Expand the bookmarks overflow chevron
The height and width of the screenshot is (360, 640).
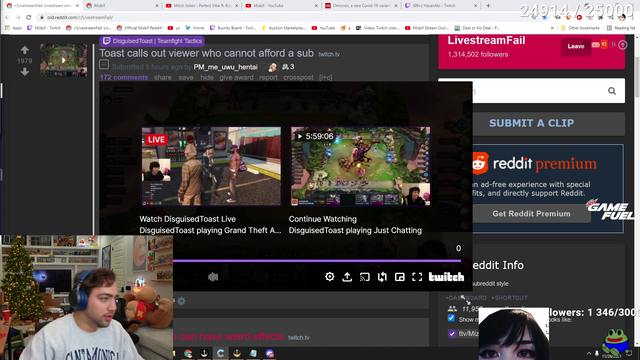pos(552,28)
